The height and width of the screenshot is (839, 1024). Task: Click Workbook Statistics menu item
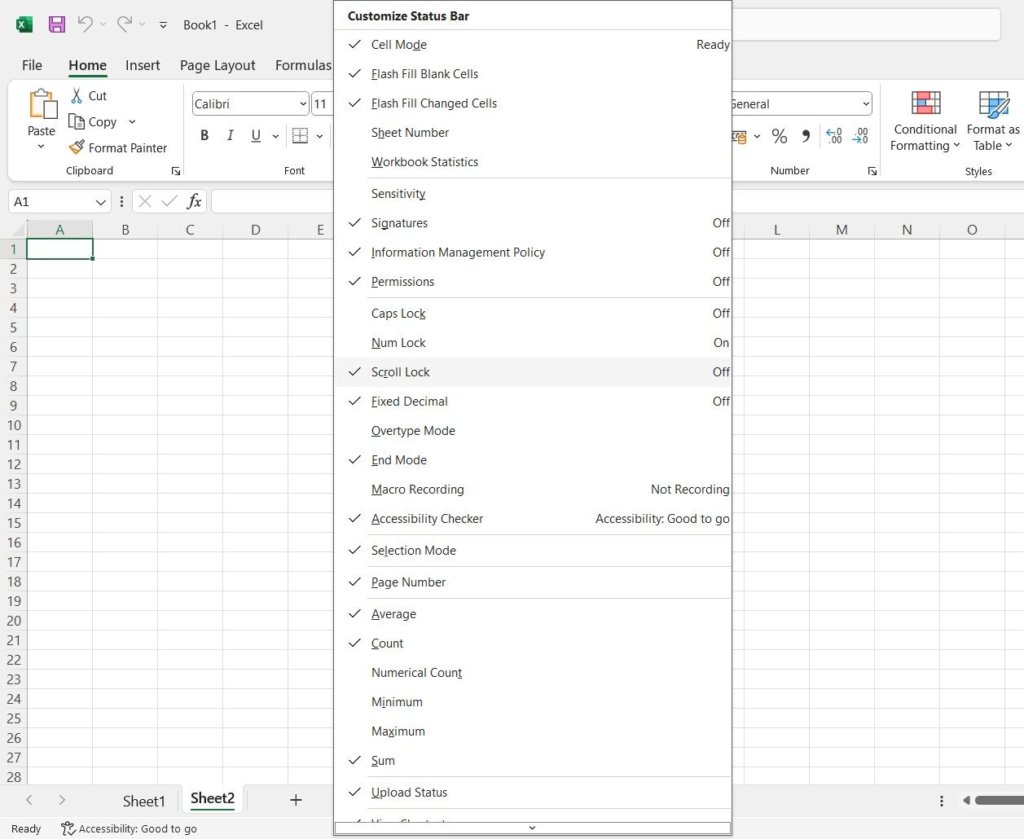pos(532,162)
